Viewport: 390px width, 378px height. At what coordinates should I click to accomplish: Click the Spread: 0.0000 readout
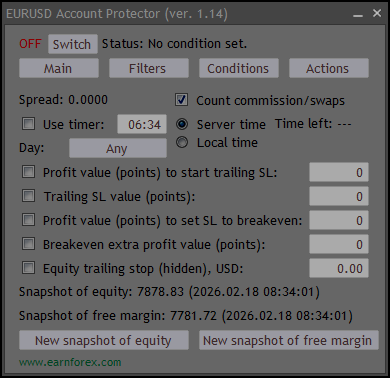[63, 100]
